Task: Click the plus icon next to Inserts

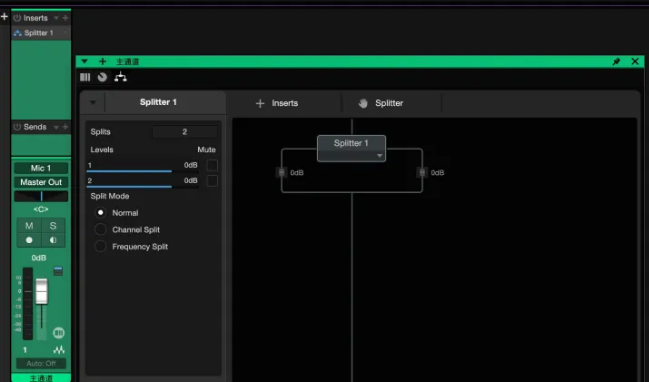Action: coord(260,103)
